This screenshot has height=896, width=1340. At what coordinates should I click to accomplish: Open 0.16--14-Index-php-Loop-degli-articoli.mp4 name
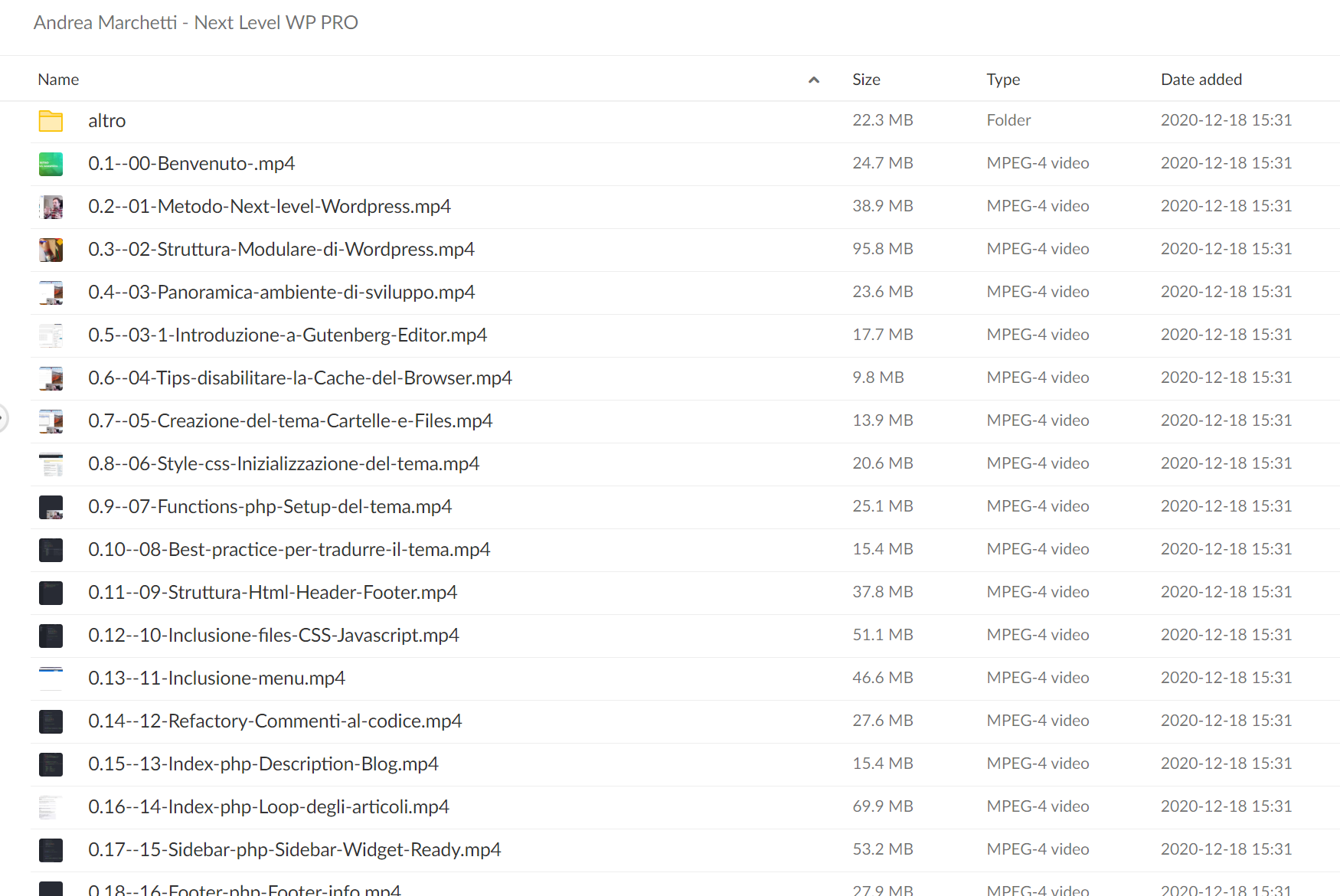[269, 807]
